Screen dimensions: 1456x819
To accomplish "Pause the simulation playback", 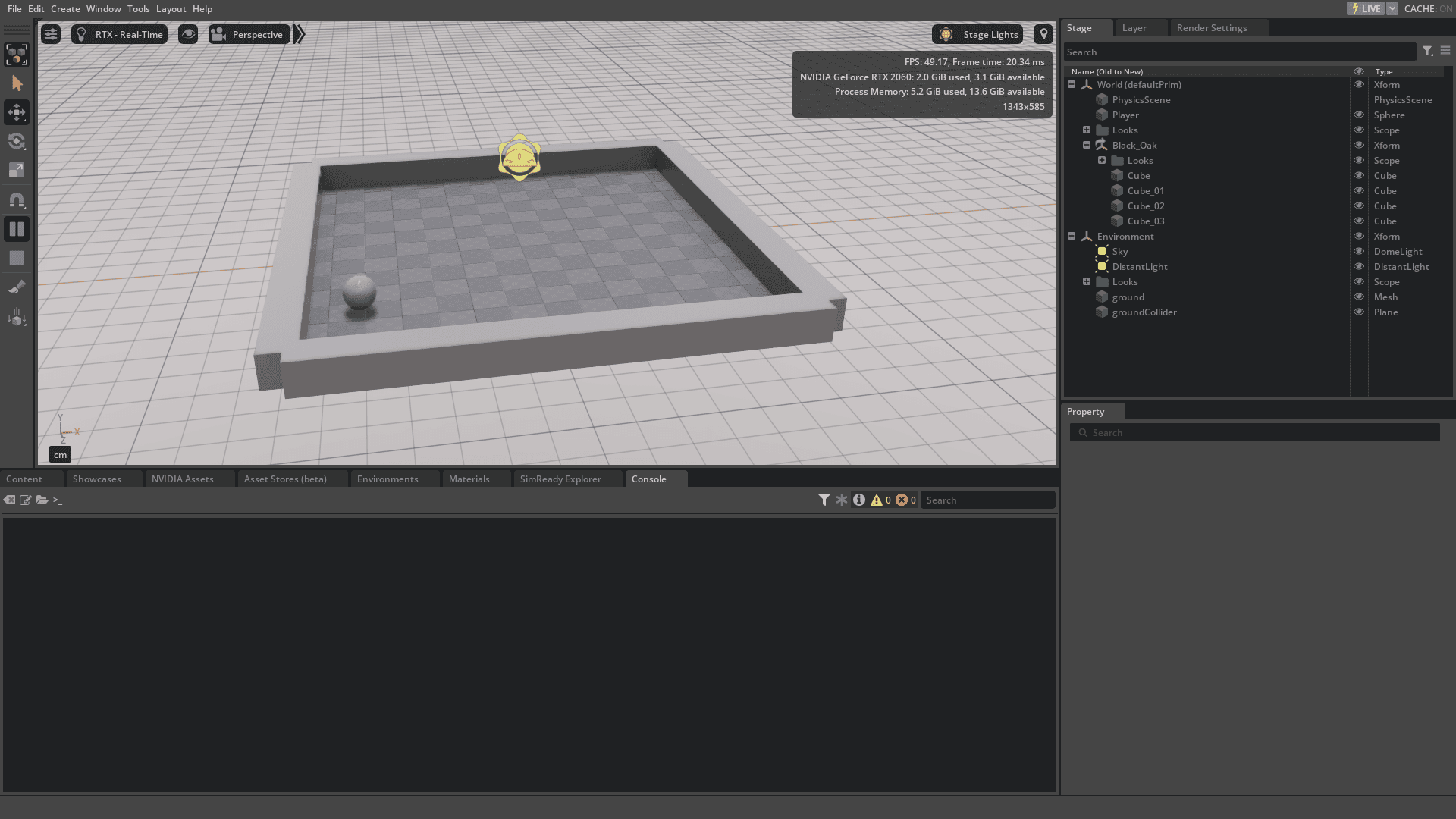I will [x=17, y=229].
